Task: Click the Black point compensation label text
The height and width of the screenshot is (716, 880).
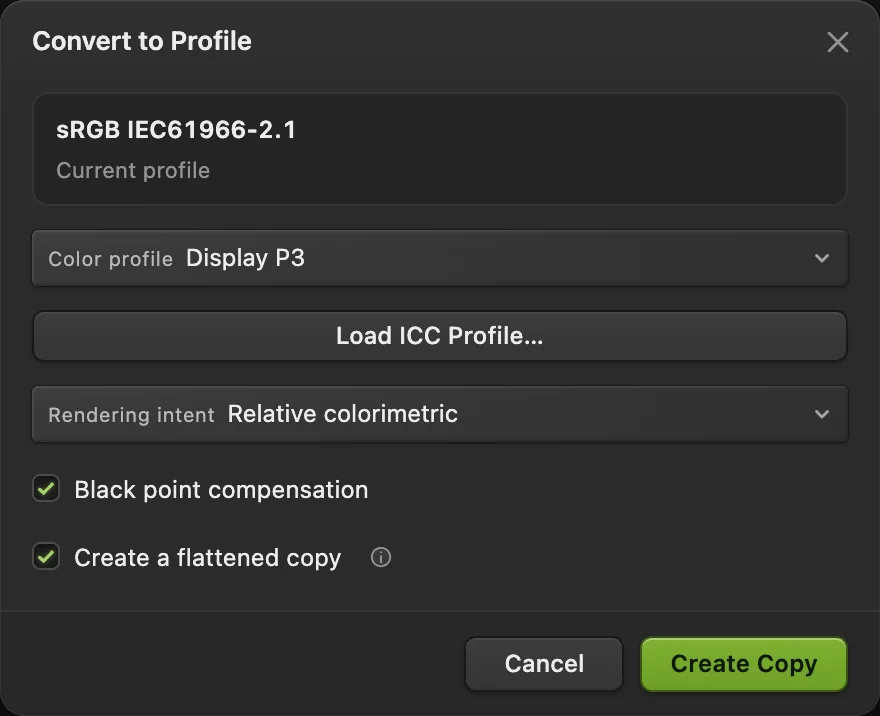Action: 221,490
